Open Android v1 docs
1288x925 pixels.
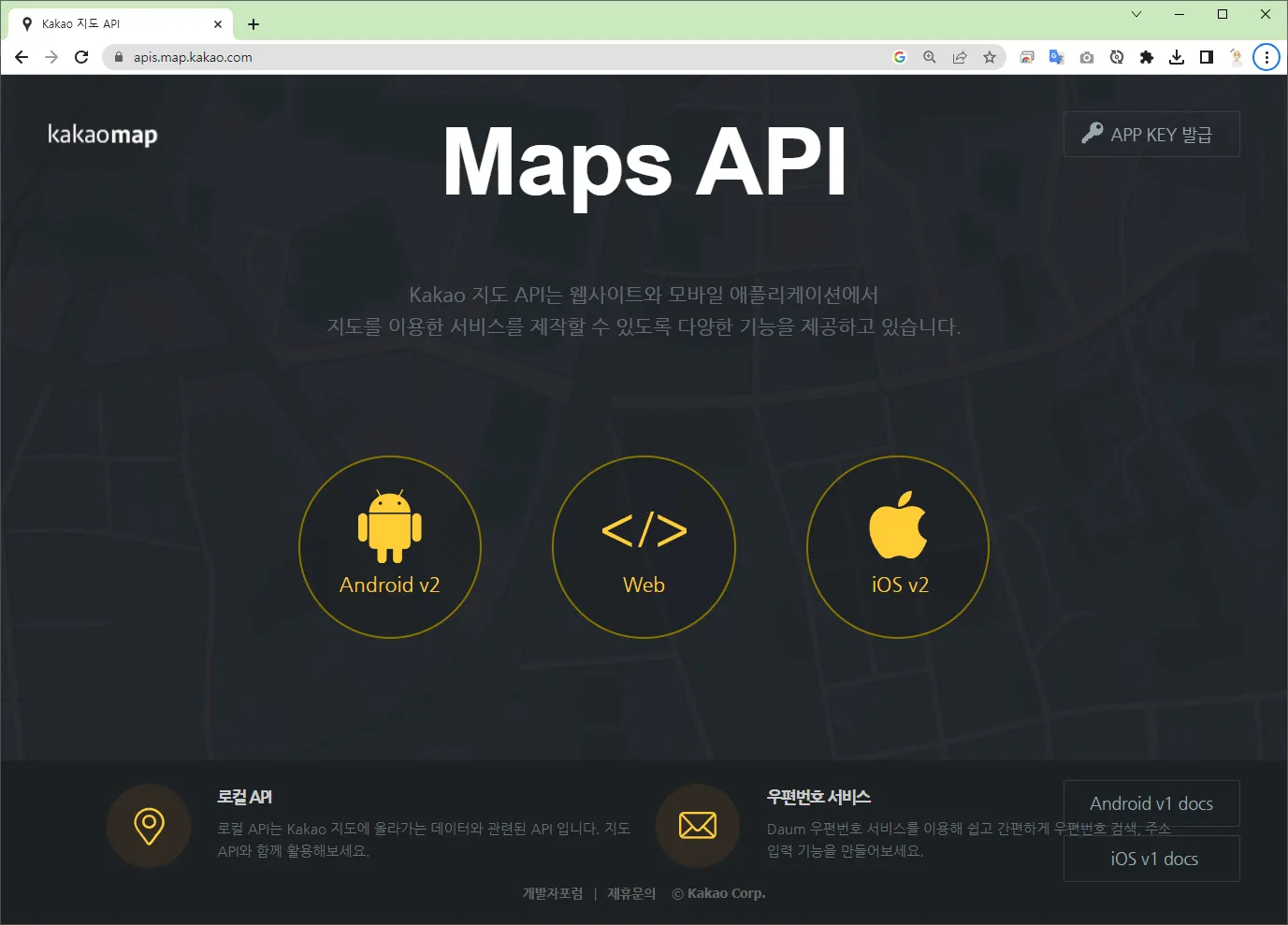[1151, 803]
